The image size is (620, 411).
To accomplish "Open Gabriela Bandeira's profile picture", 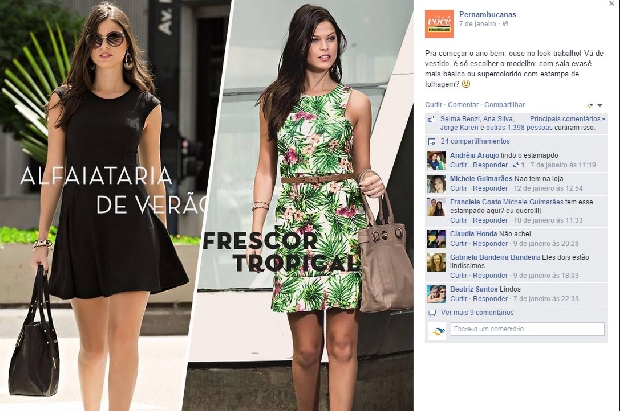I will pos(436,263).
